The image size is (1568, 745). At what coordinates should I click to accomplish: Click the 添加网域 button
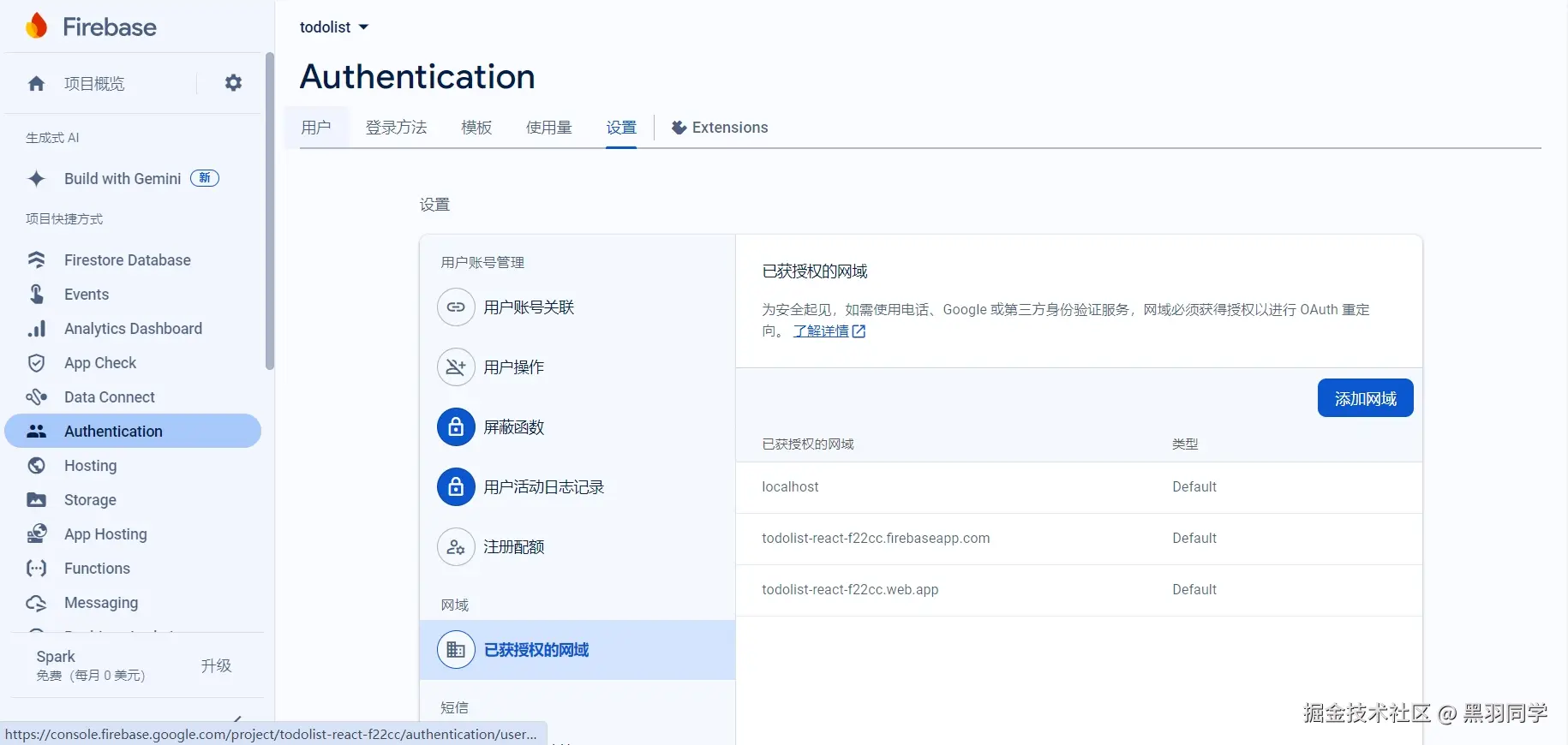click(x=1365, y=398)
